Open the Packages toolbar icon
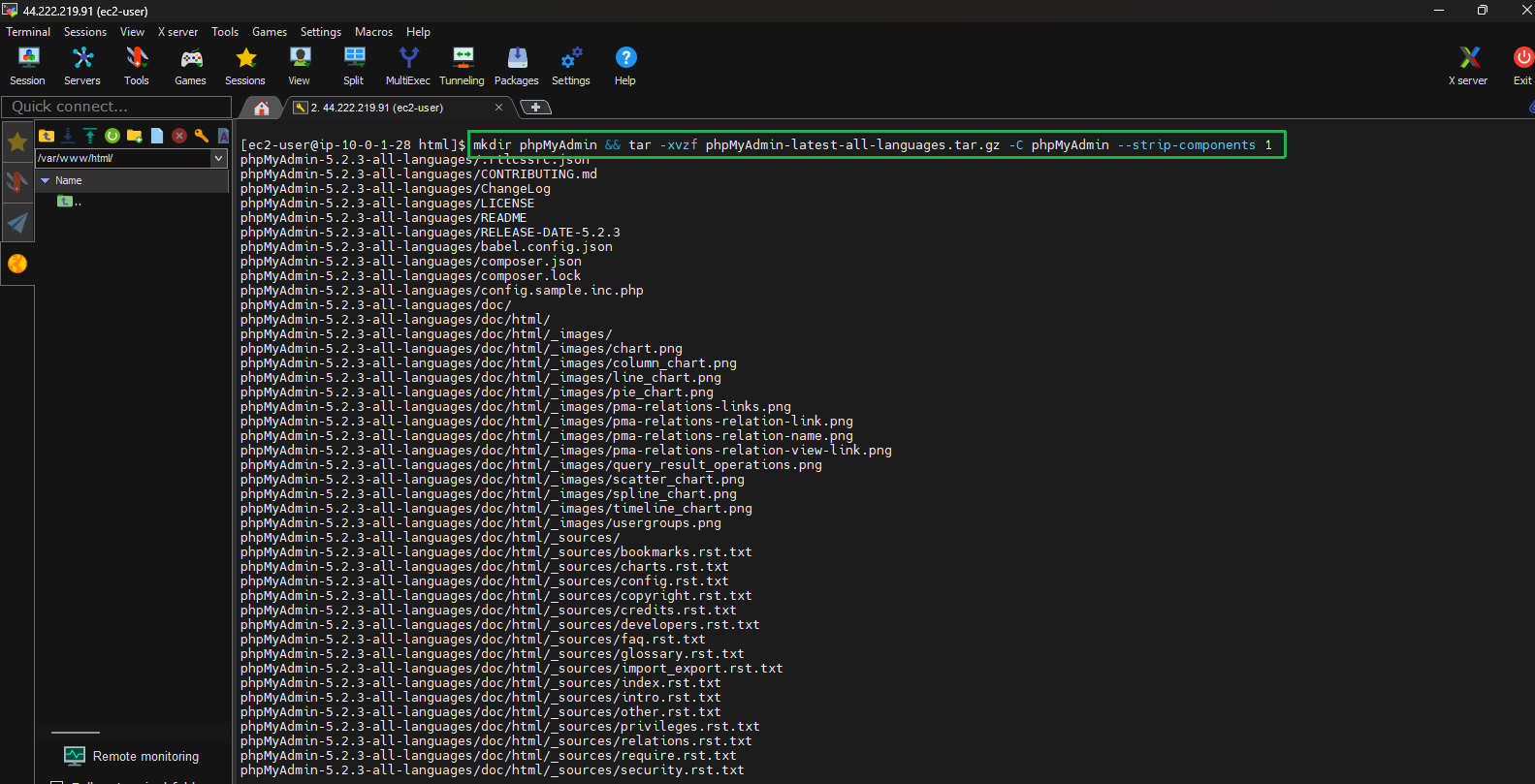The height and width of the screenshot is (784, 1535). click(517, 66)
